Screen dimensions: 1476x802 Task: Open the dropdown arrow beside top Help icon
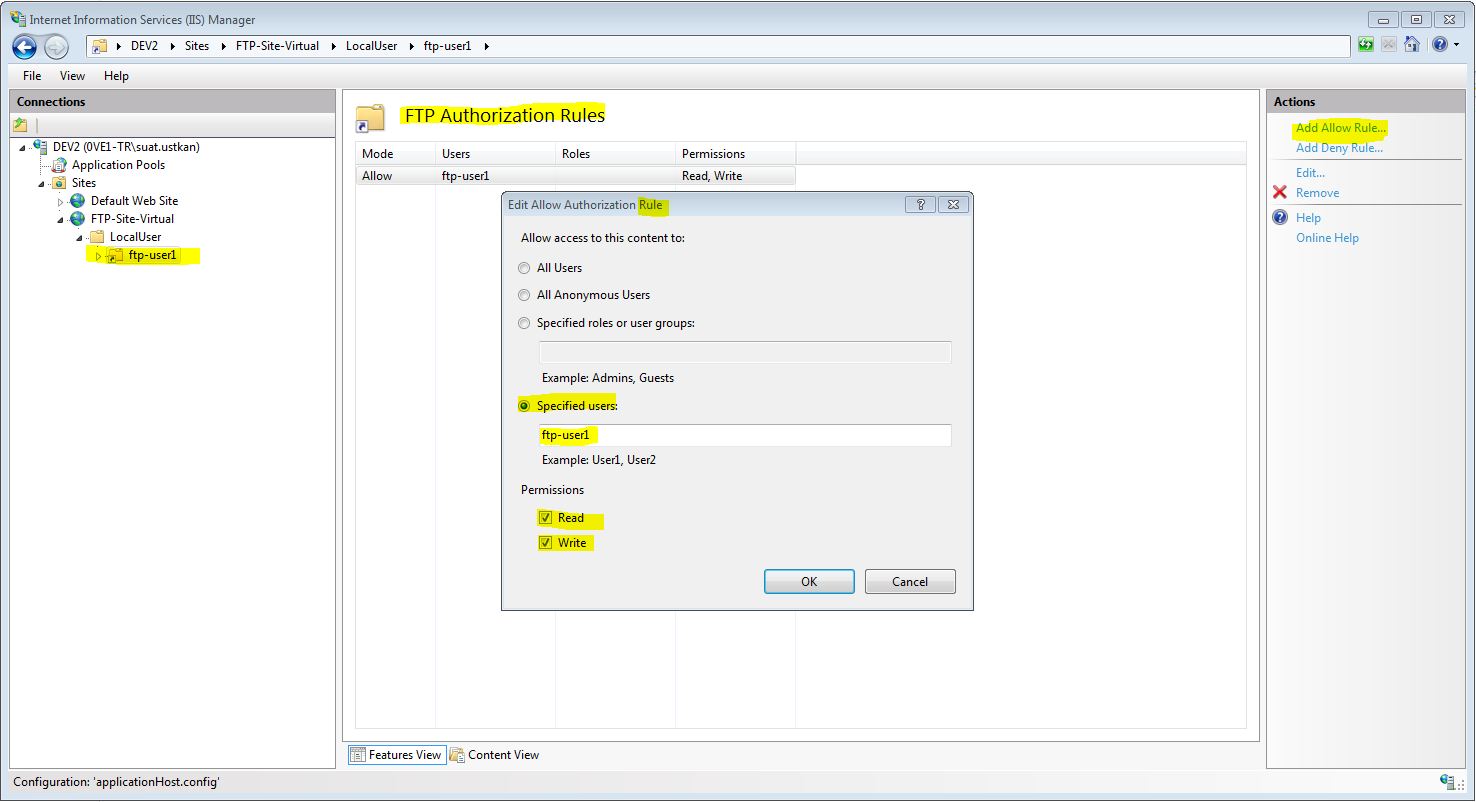click(1456, 46)
